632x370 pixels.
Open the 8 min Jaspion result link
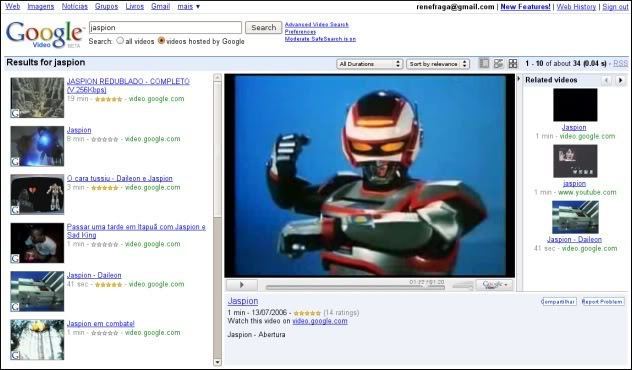tap(79, 130)
